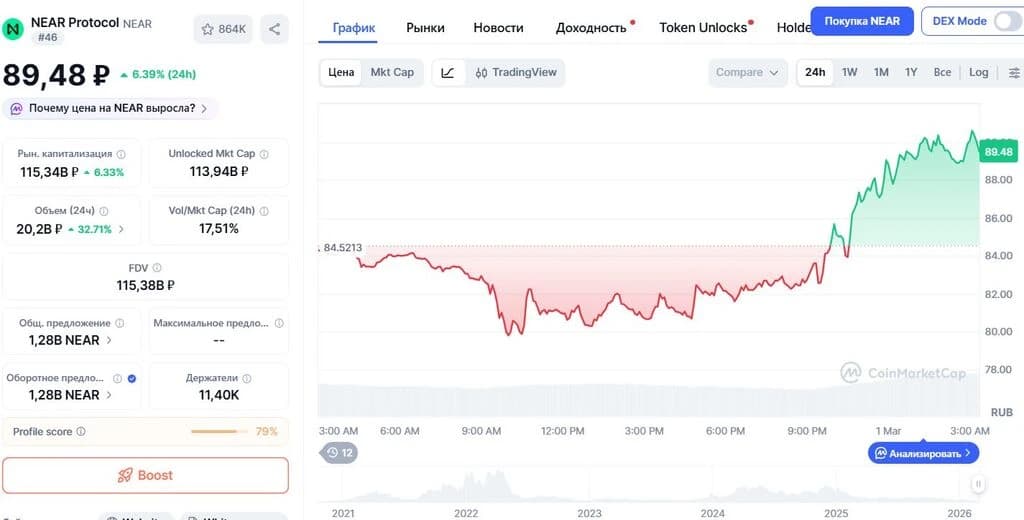1024x520 pixels.
Task: Open the history events badge showing 12
Action: pos(339,453)
